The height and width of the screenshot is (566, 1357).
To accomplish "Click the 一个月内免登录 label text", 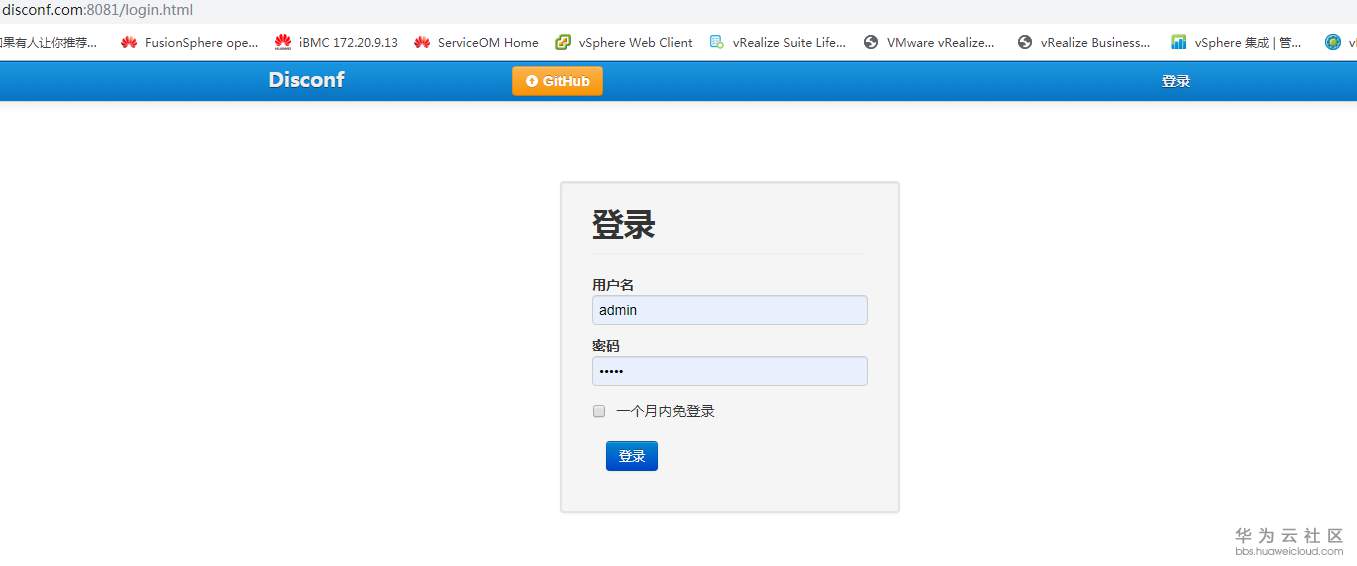I will (666, 411).
